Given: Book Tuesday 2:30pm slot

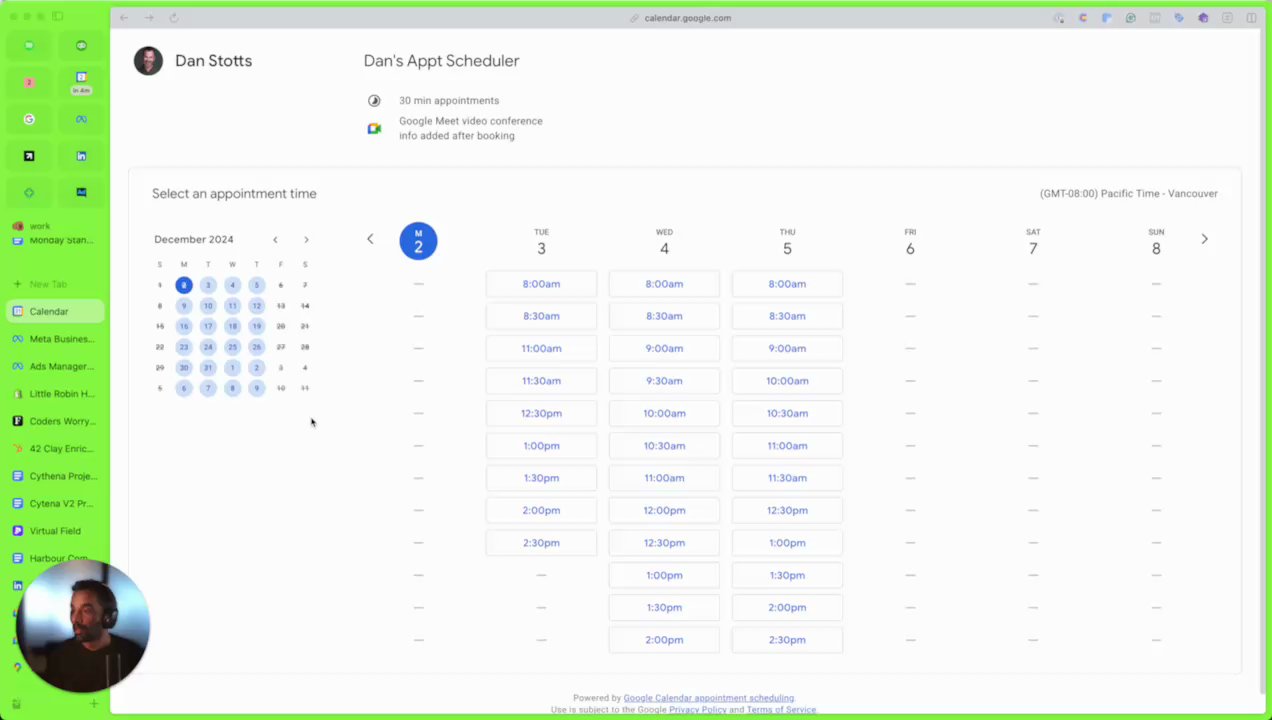Looking at the screenshot, I should [541, 543].
